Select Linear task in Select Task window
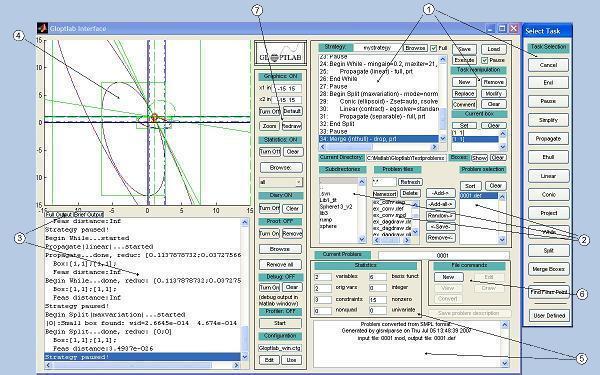This screenshot has width=600, height=375. click(548, 176)
